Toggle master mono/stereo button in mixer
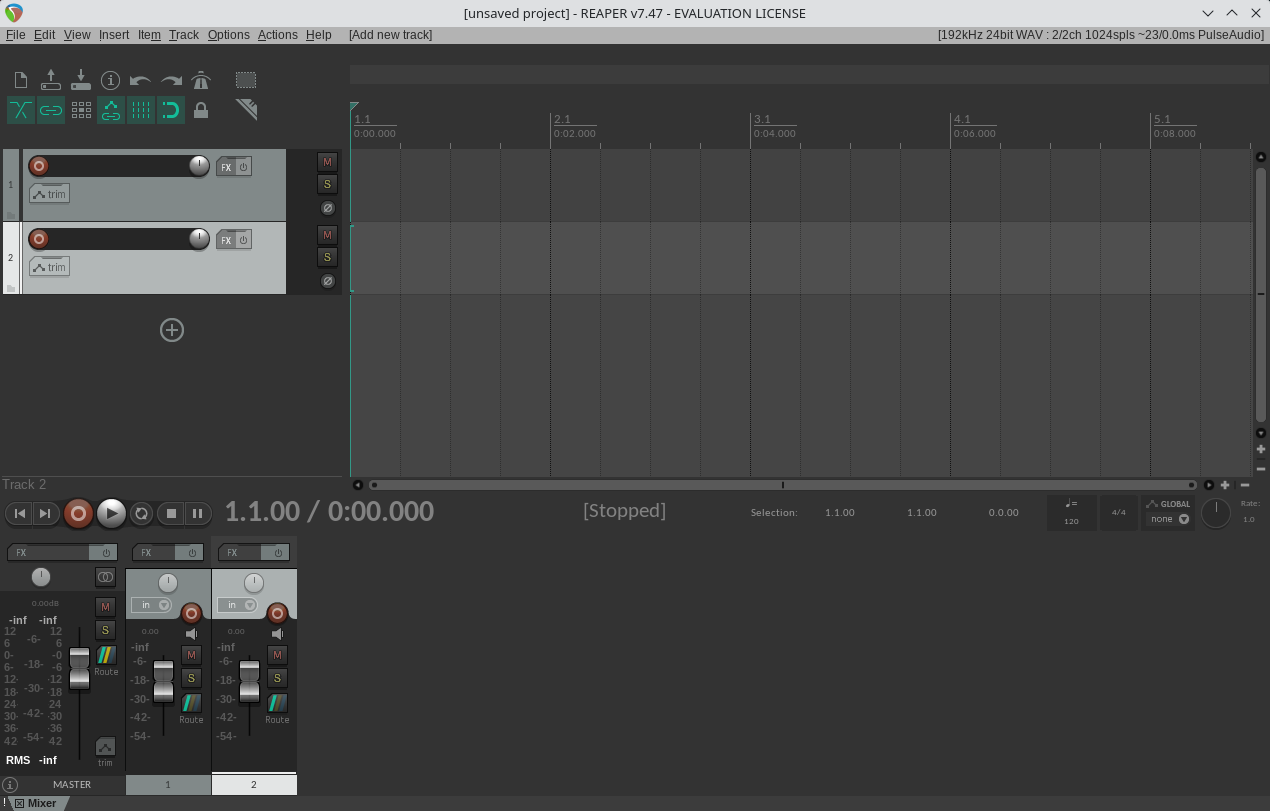Screen dimensions: 1270x811 pos(105,577)
